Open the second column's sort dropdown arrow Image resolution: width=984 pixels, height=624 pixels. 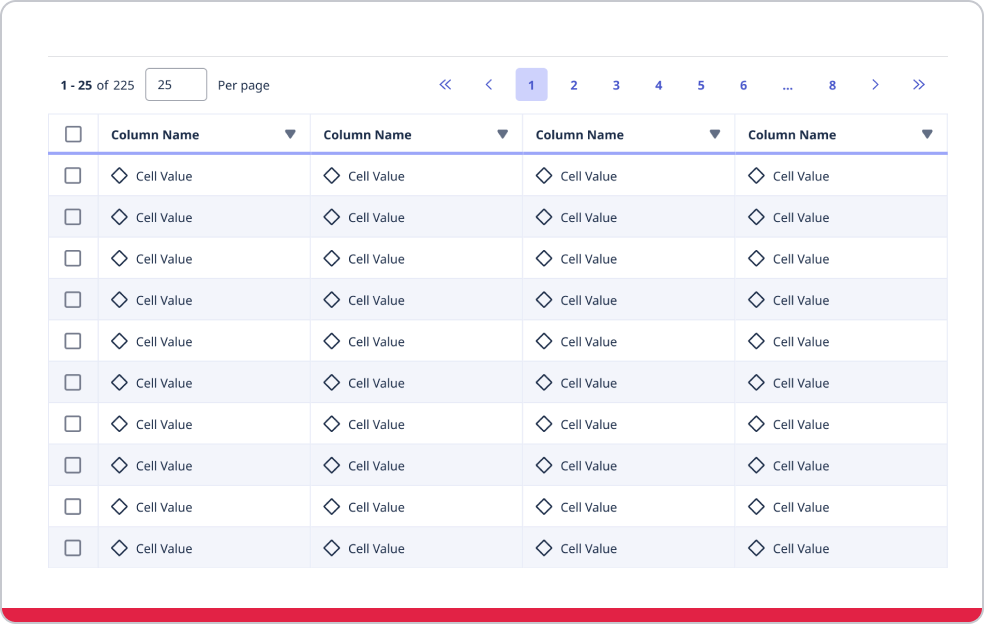(x=503, y=134)
